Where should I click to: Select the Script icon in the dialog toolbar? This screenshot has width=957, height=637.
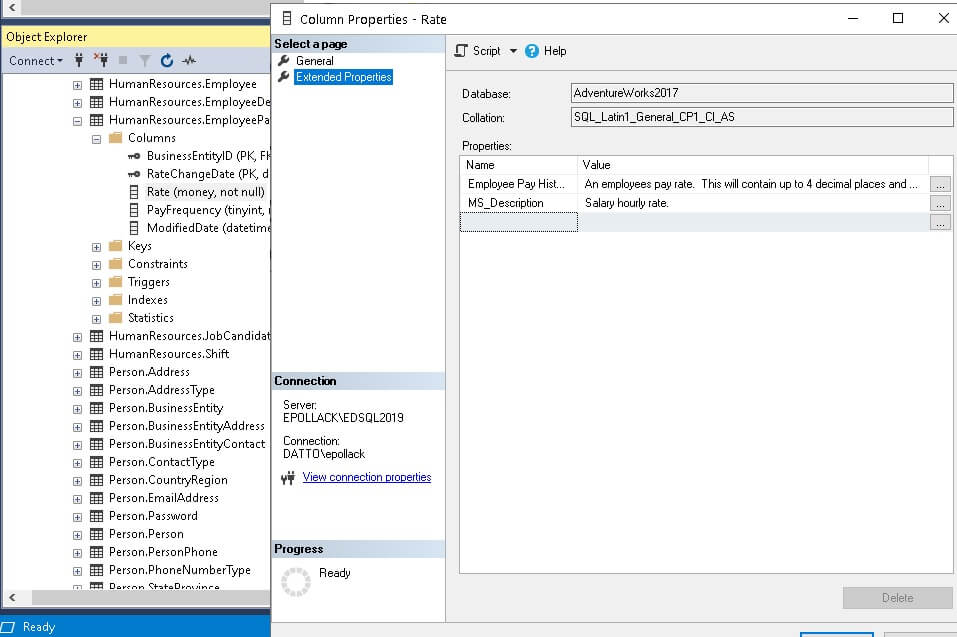pos(460,50)
